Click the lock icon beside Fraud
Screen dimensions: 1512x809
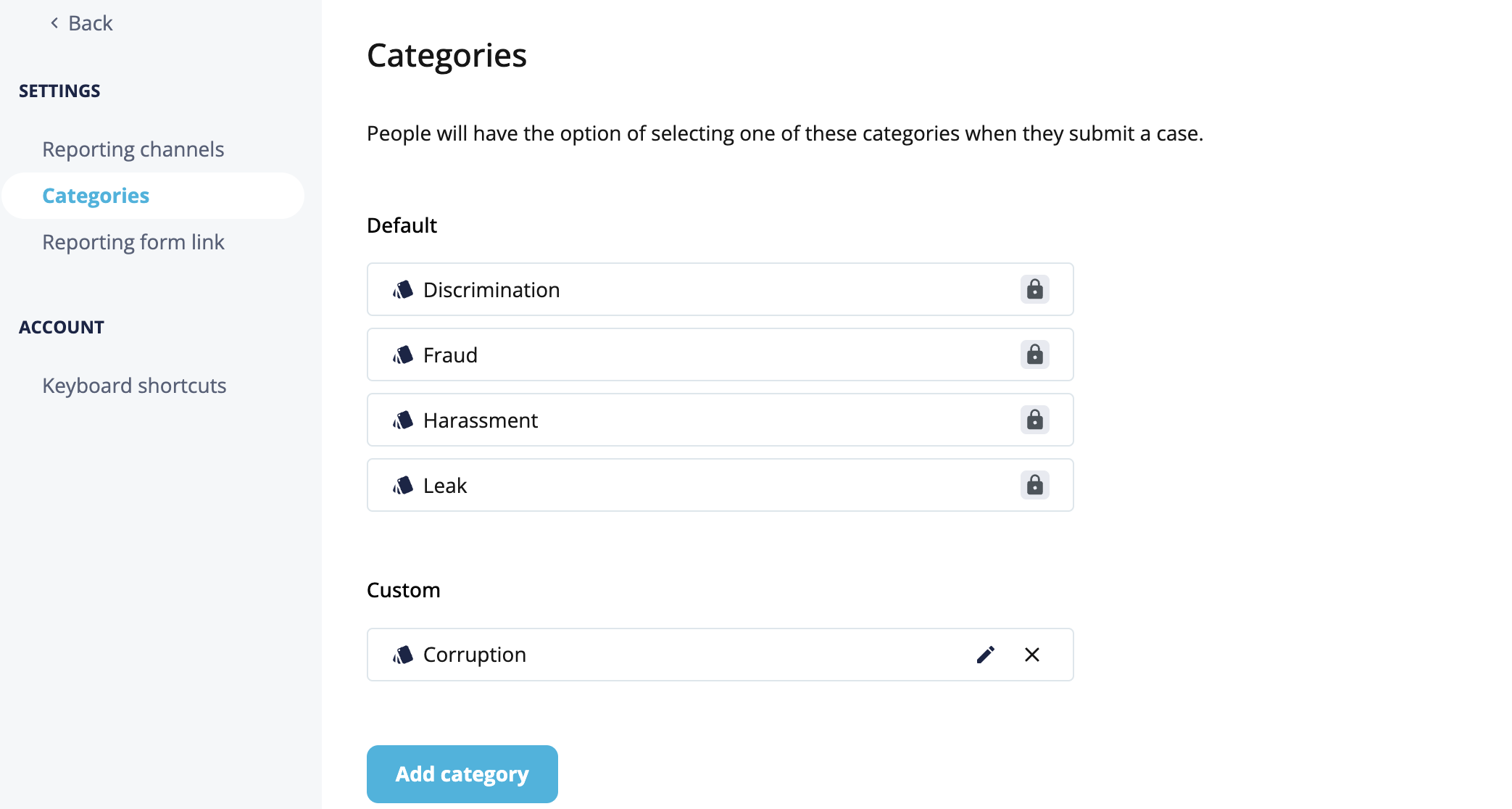(1034, 354)
